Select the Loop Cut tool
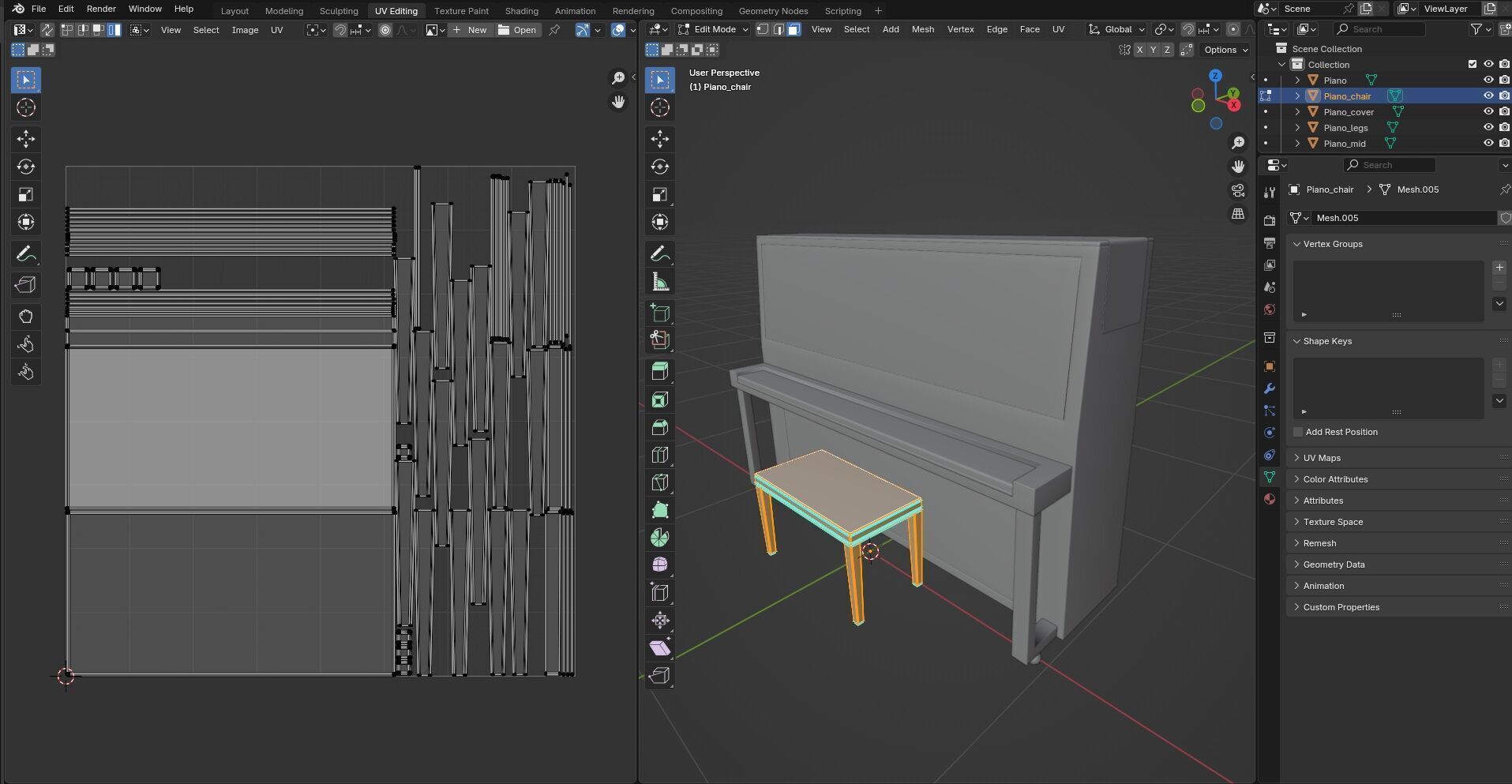The height and width of the screenshot is (784, 1512). coord(660,455)
